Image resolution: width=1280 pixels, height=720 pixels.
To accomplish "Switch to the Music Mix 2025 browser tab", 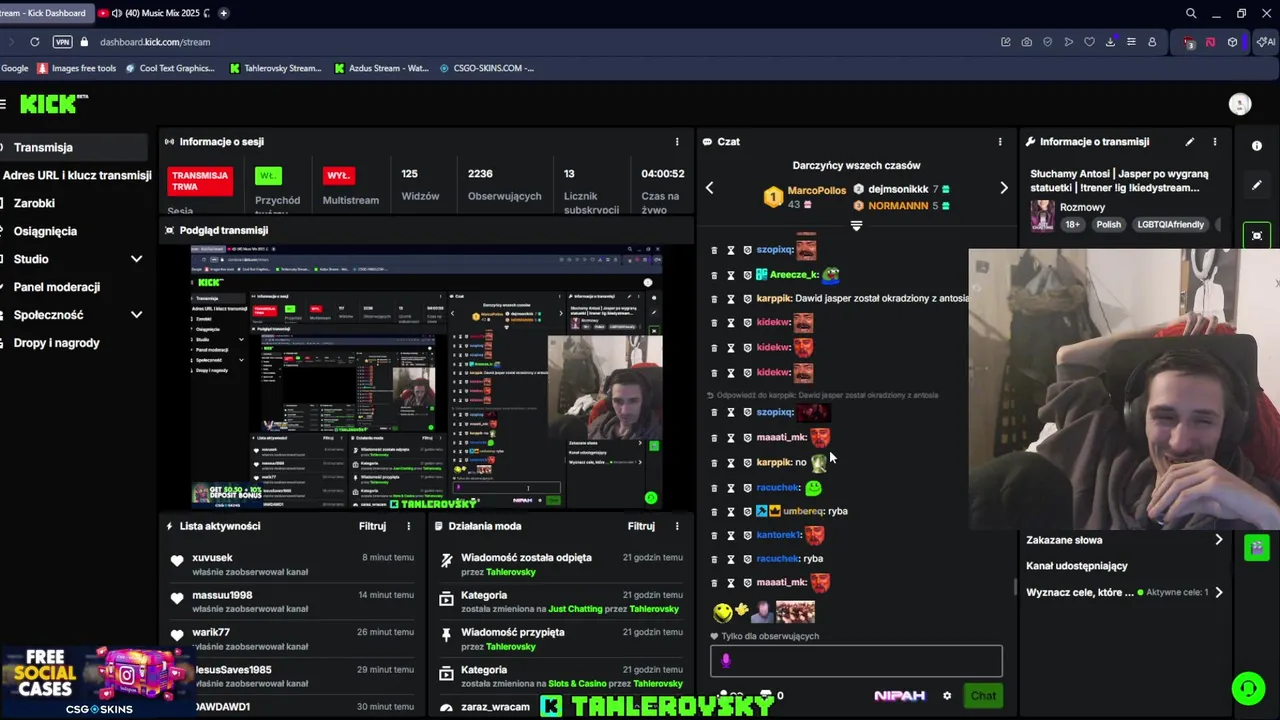I will 154,13.
